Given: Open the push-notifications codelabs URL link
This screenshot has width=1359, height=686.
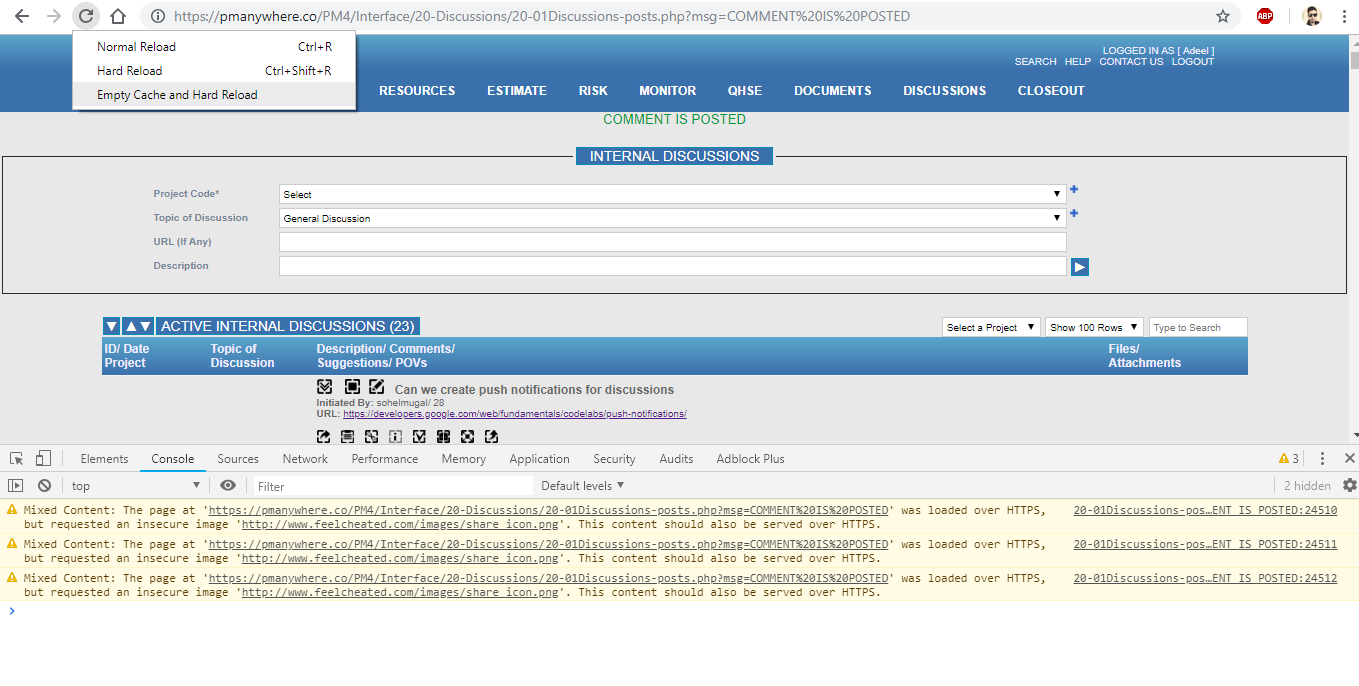Looking at the screenshot, I should pyautogui.click(x=514, y=414).
